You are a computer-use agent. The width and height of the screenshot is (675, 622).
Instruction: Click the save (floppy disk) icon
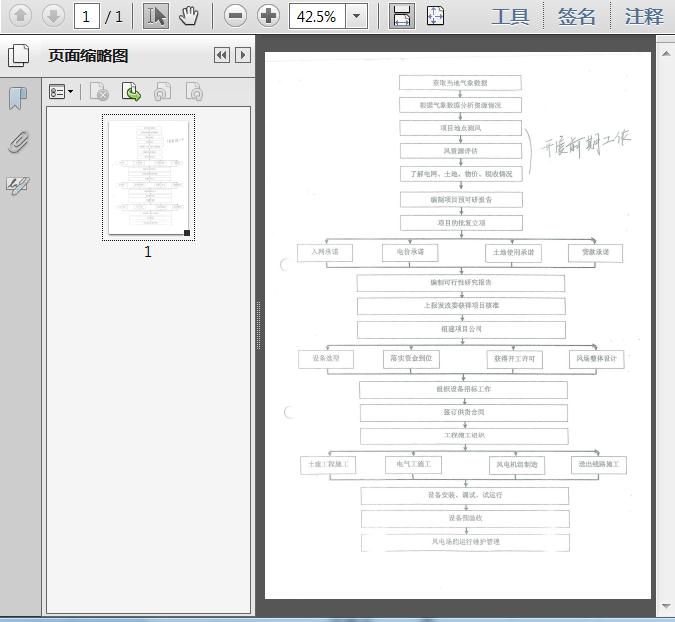(x=401, y=15)
